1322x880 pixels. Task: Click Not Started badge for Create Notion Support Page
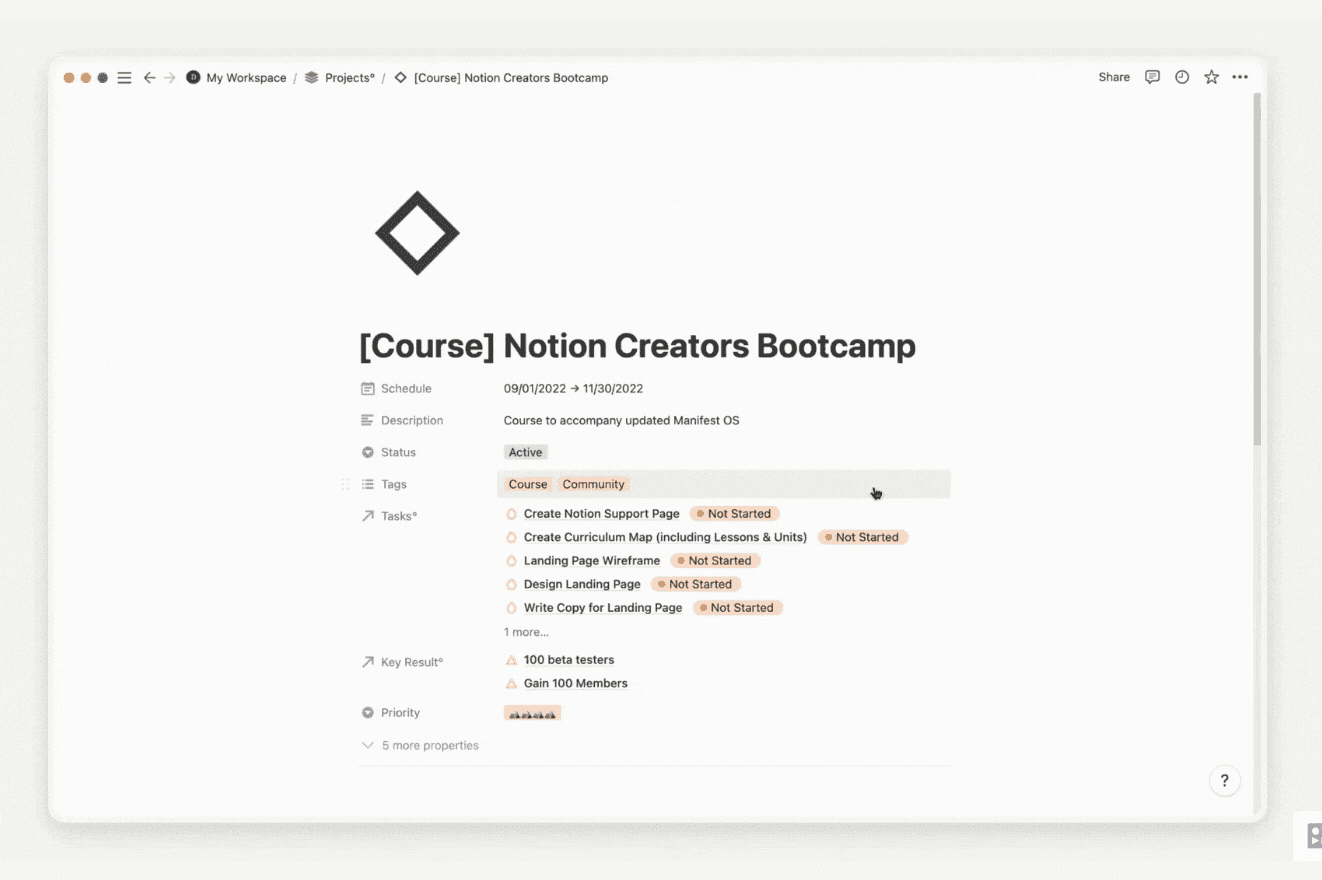(x=734, y=513)
